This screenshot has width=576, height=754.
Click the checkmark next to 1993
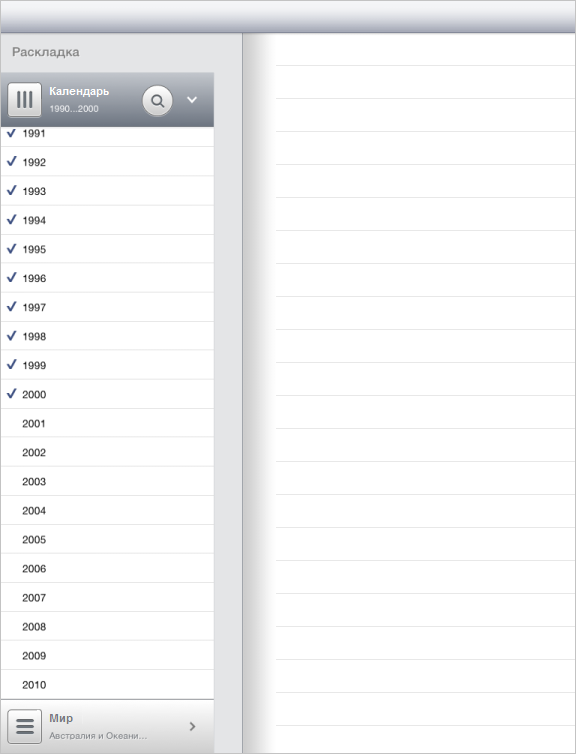12,190
